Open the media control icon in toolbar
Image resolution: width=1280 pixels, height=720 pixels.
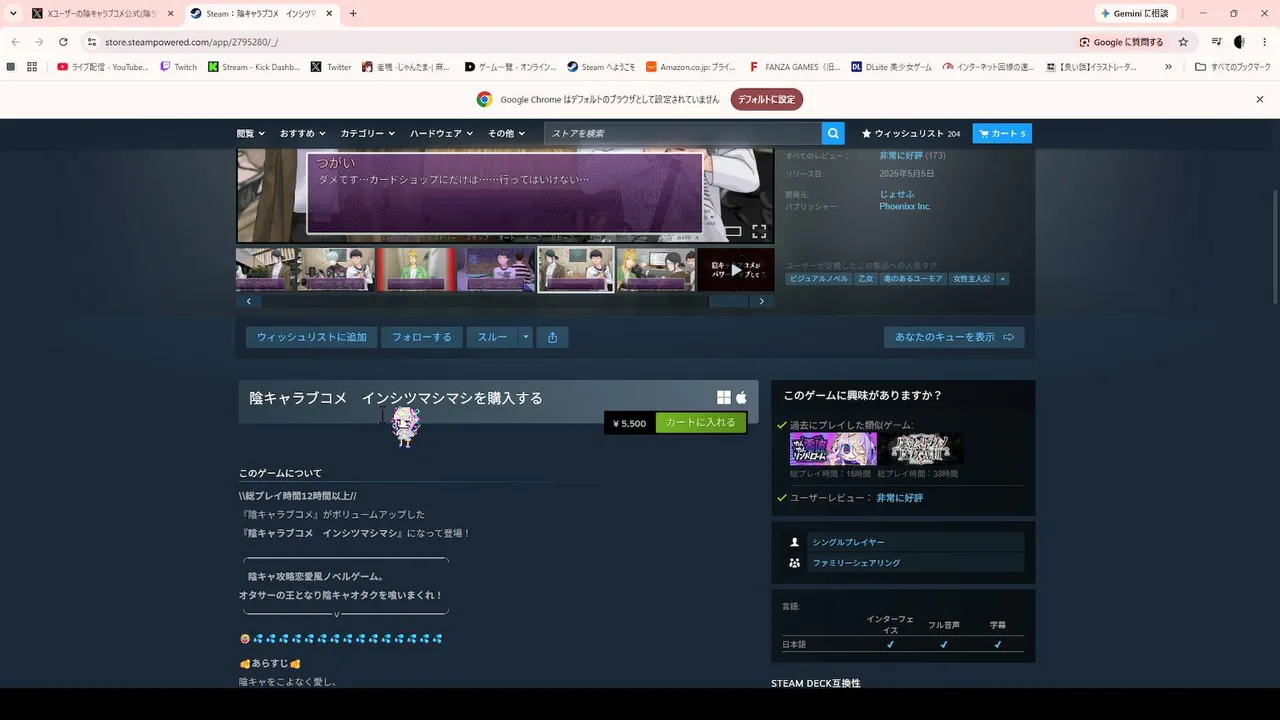tap(1216, 42)
